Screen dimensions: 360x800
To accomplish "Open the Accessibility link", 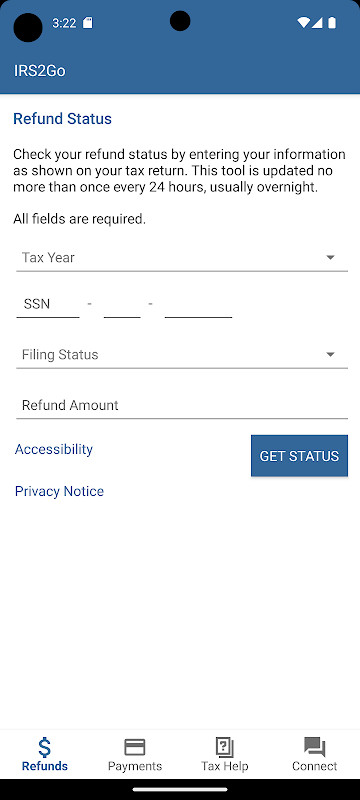I will (x=54, y=449).
